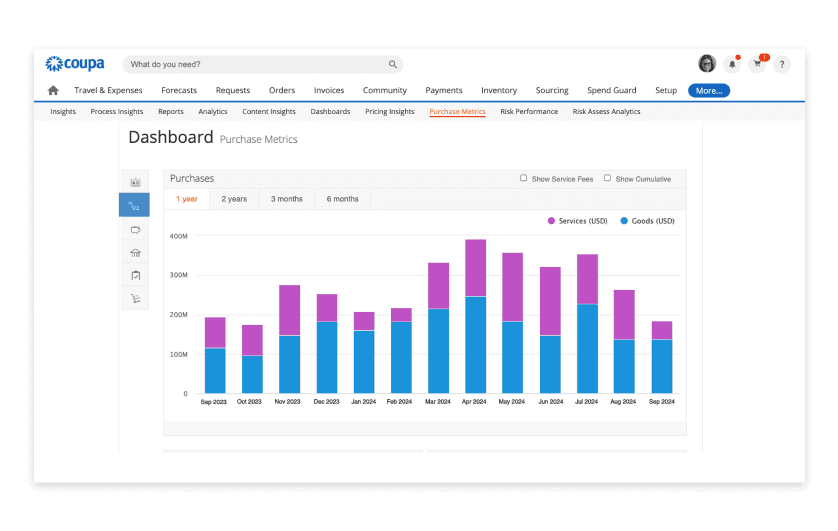Screen dimensions: 838x531
Task: Open the Spend Guard menu
Action: click(611, 90)
